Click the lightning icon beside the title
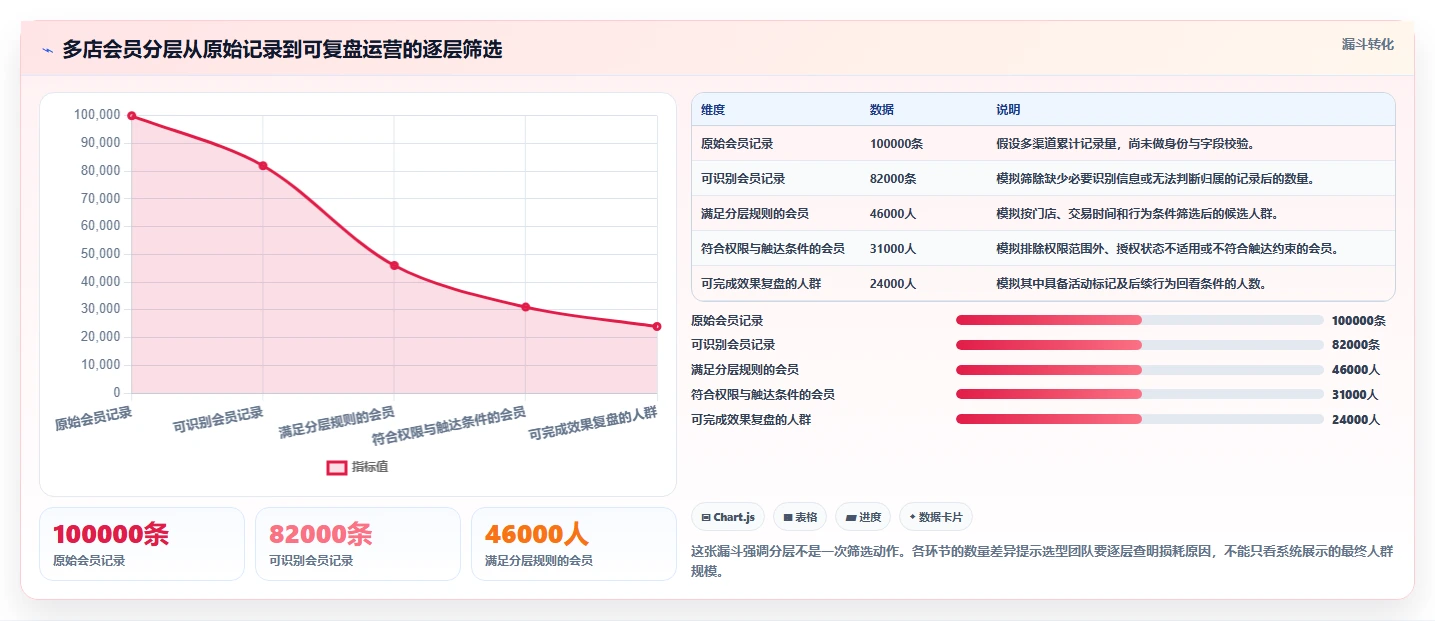Screen dimensions: 1435x621 (47, 50)
